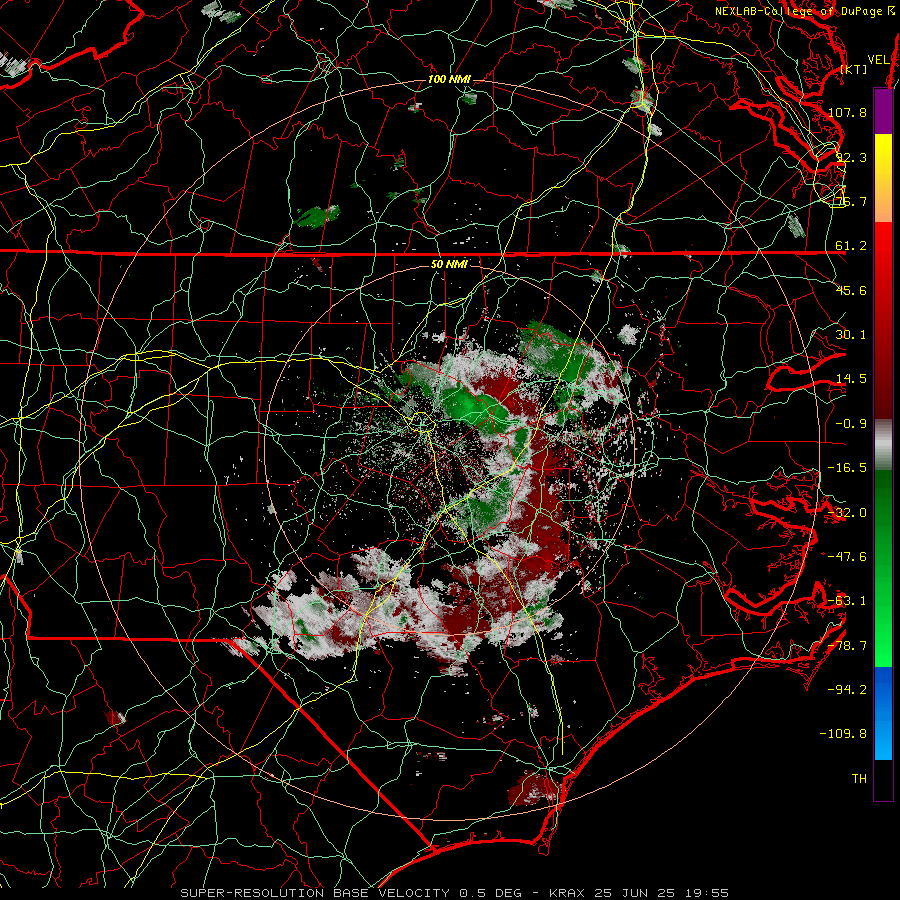Click the 50 NMI range ring label
The width and height of the screenshot is (900, 900).
(x=449, y=265)
